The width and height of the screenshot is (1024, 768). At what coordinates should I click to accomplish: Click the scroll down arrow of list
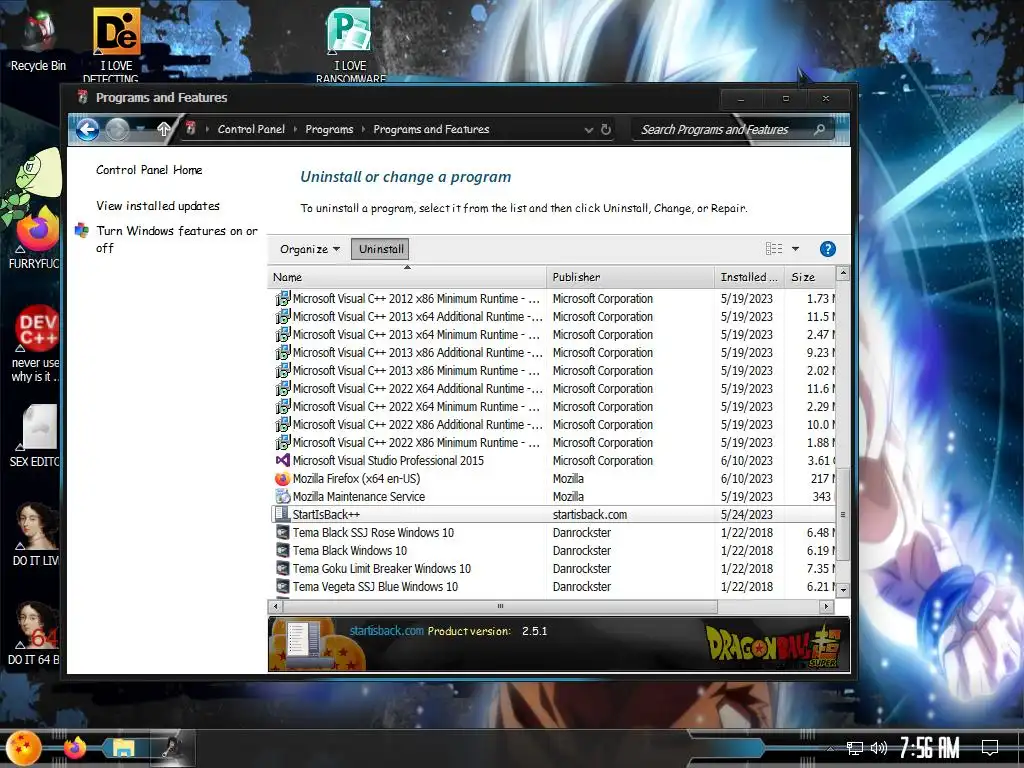[x=843, y=590]
